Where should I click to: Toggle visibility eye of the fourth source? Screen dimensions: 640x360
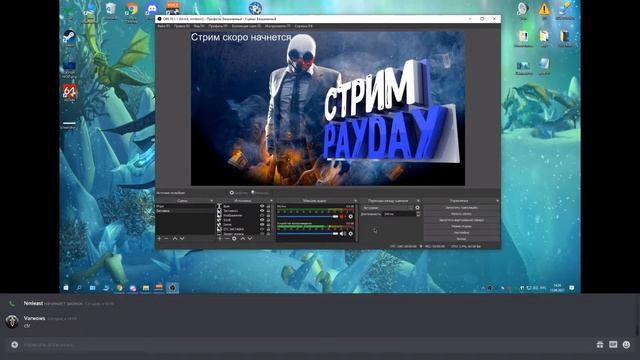pyautogui.click(x=262, y=220)
